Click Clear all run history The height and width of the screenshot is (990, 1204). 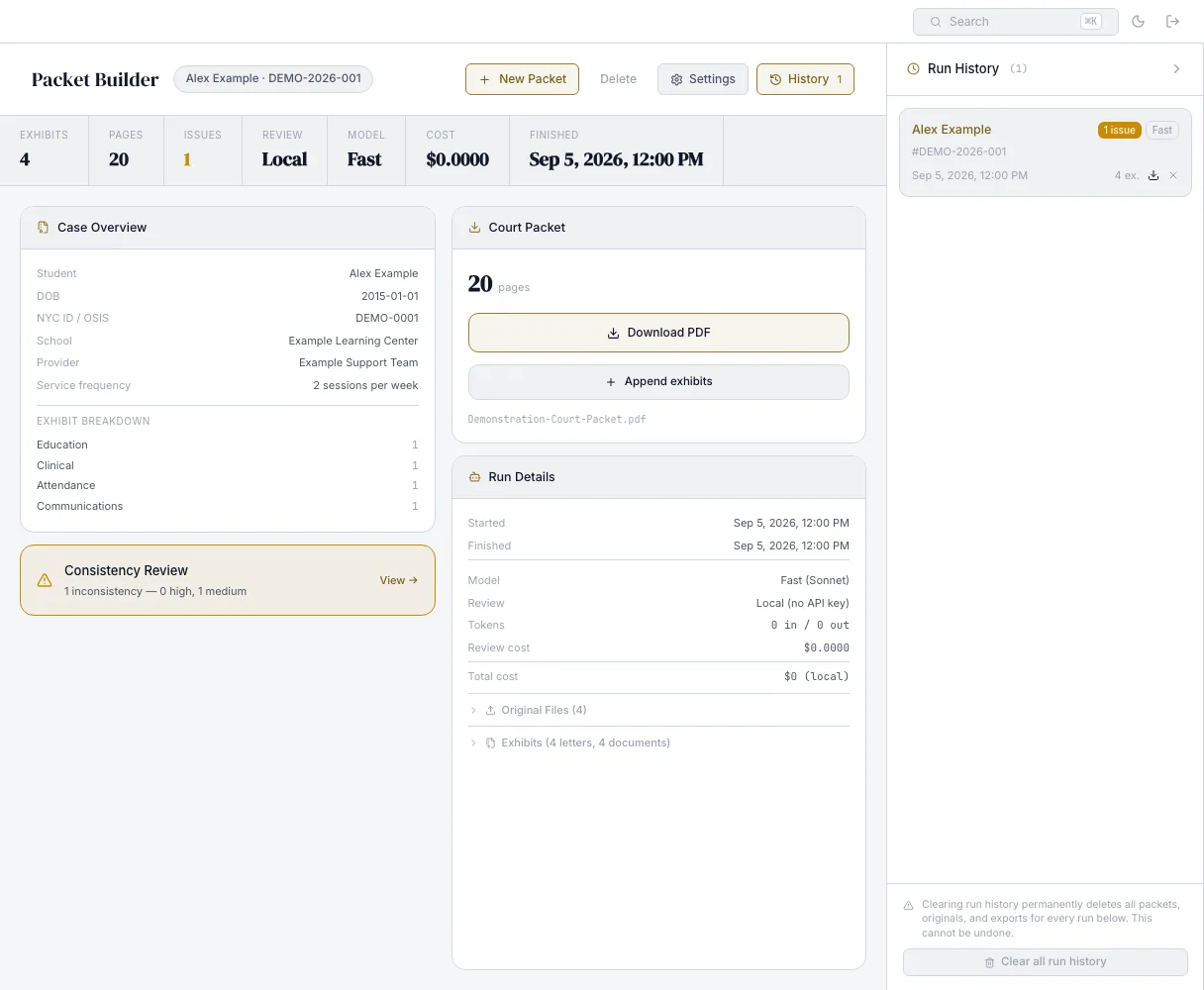(x=1045, y=962)
